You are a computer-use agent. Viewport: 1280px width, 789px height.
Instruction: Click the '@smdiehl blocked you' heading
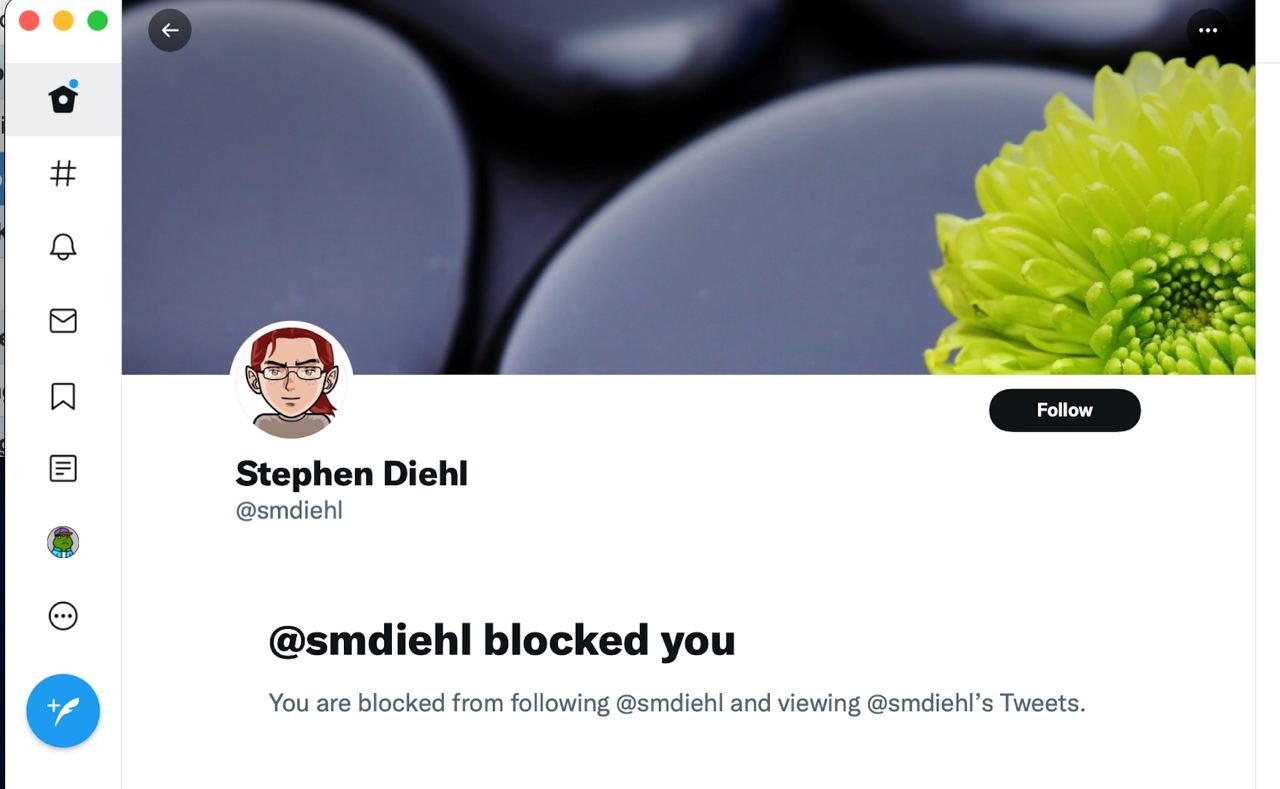point(502,640)
